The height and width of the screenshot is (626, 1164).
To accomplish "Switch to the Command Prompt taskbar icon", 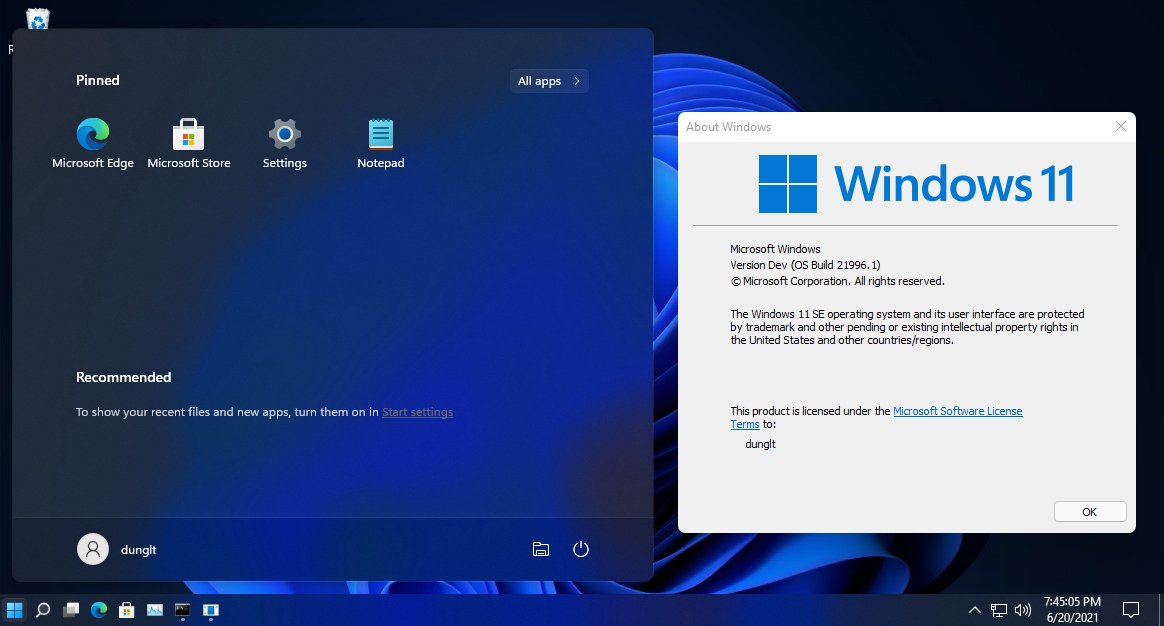I will point(183,610).
